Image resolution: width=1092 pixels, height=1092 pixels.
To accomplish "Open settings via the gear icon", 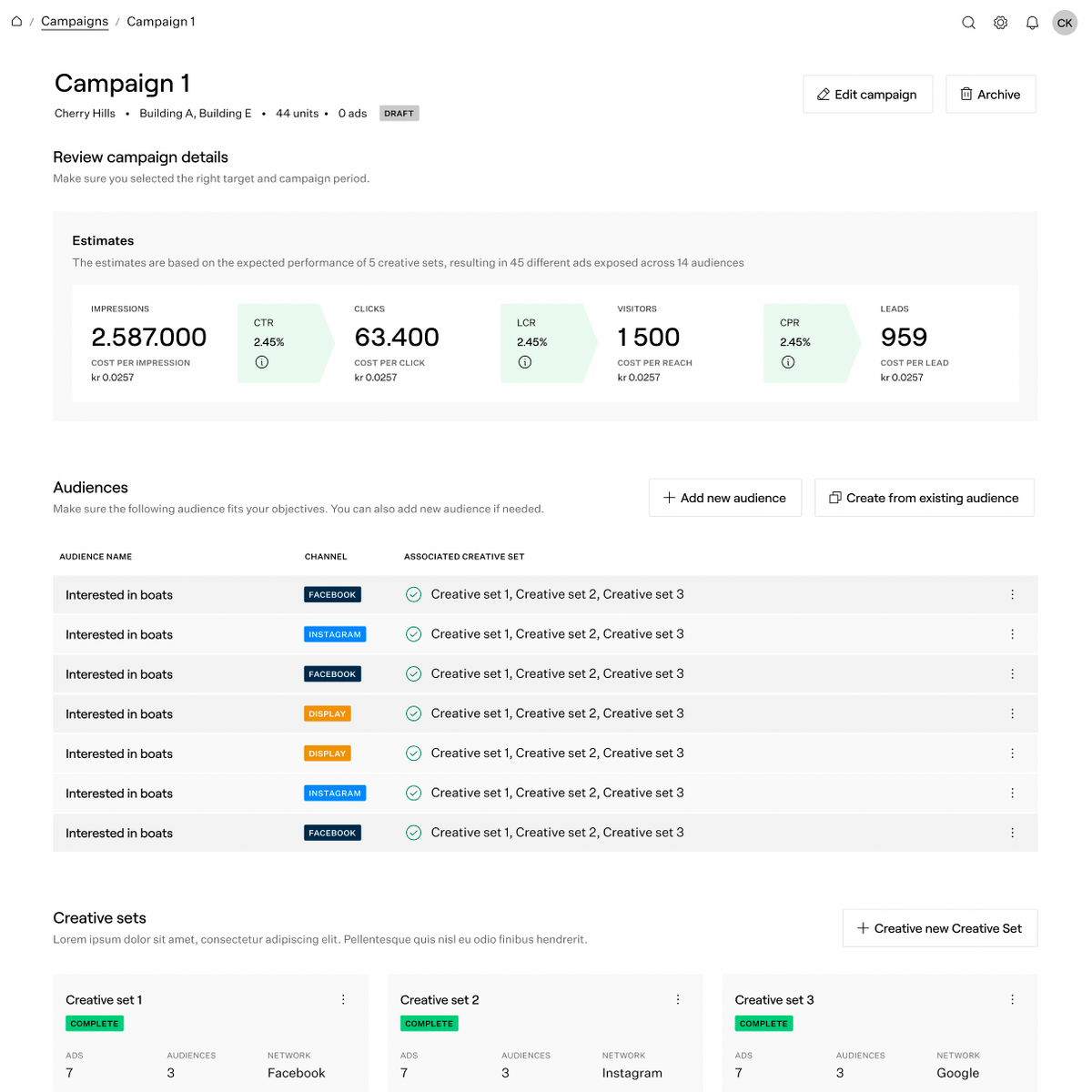I will tap(1000, 23).
